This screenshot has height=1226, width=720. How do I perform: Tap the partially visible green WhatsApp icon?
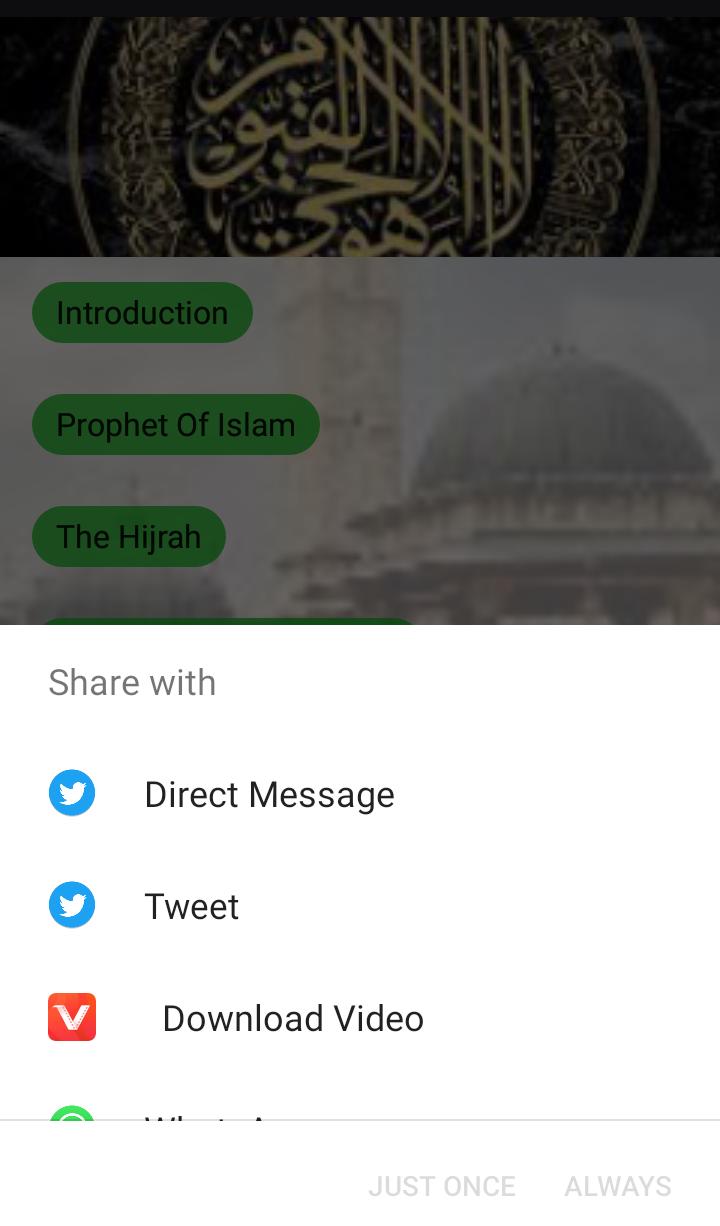click(x=72, y=1112)
